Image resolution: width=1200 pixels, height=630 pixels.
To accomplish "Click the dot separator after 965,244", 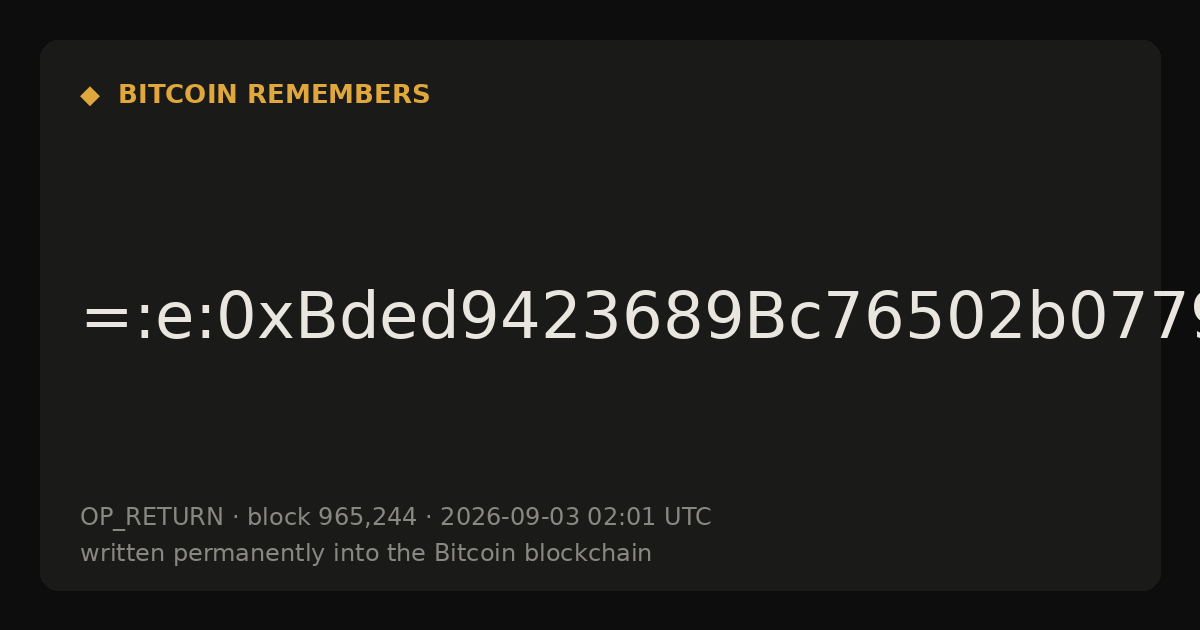I will [429, 518].
